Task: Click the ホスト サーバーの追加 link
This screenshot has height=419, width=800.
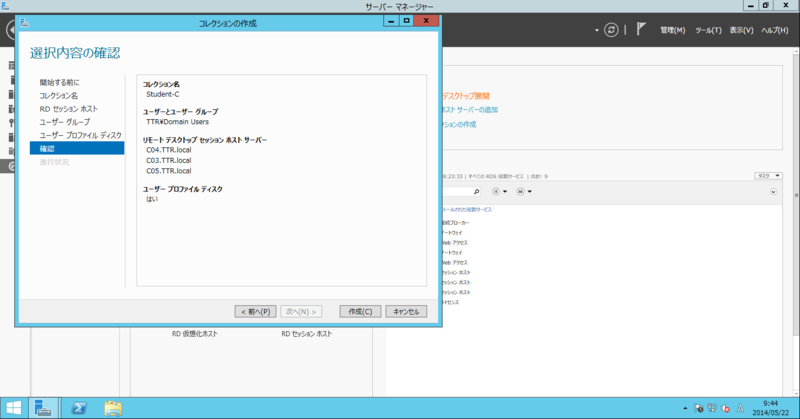Action: pos(470,110)
